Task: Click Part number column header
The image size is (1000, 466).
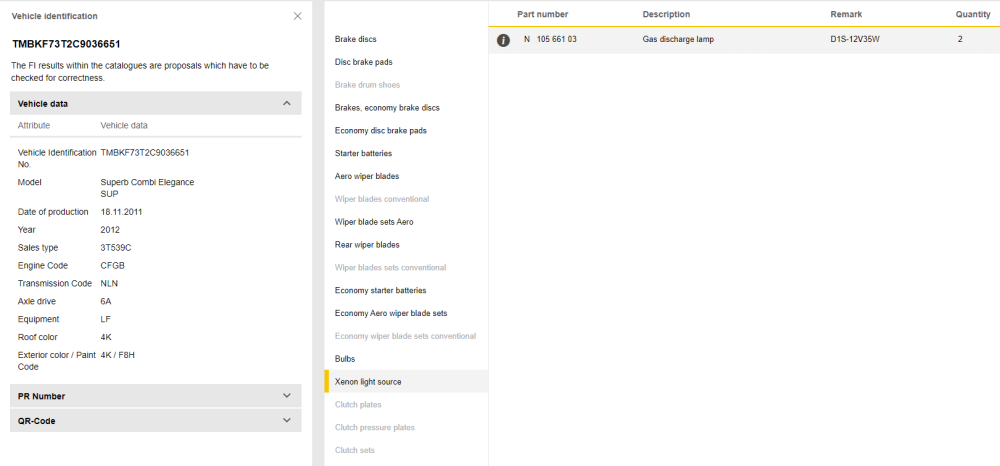Action: tap(543, 14)
